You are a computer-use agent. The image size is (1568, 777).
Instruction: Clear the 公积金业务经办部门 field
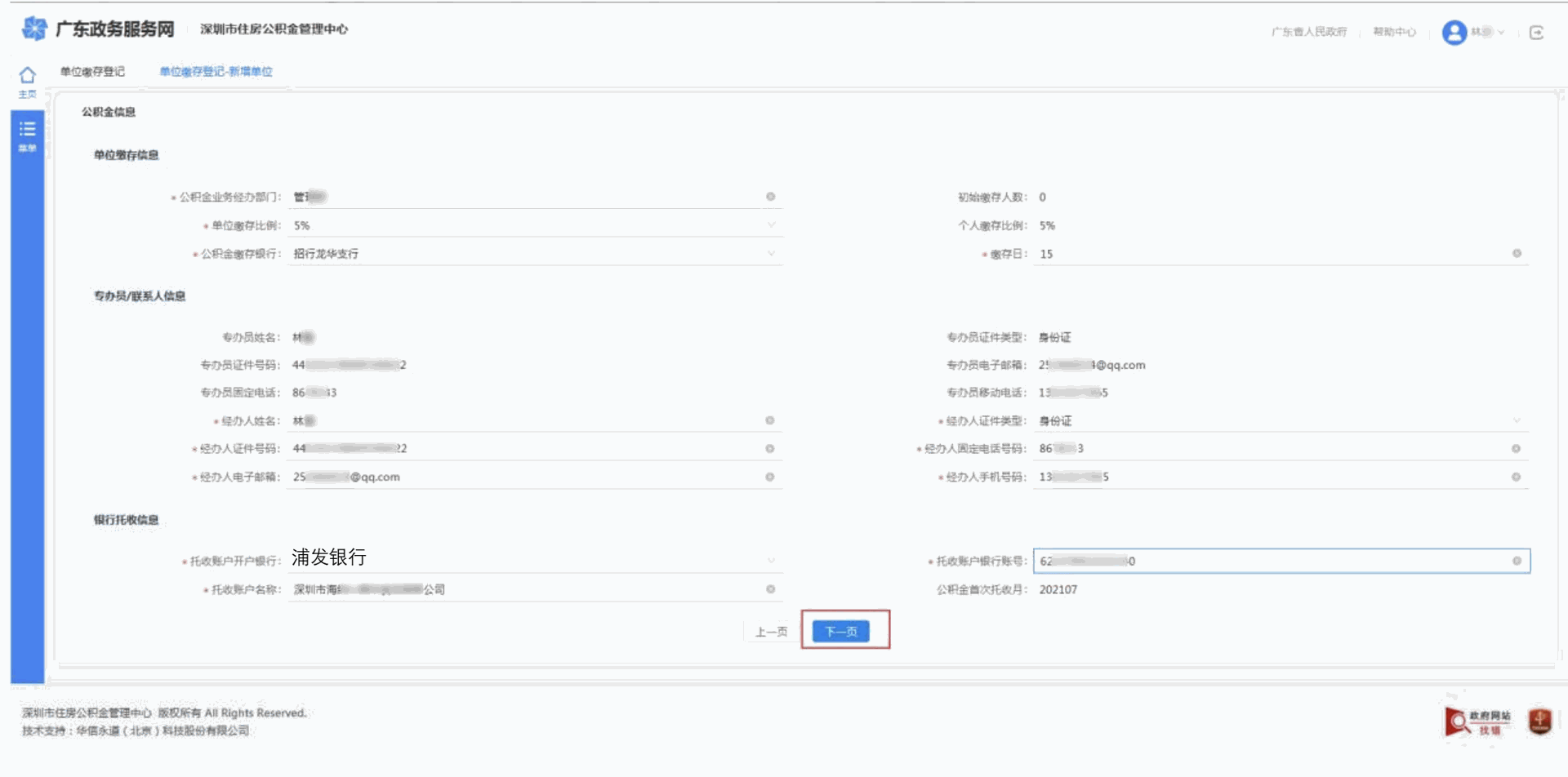(x=770, y=197)
